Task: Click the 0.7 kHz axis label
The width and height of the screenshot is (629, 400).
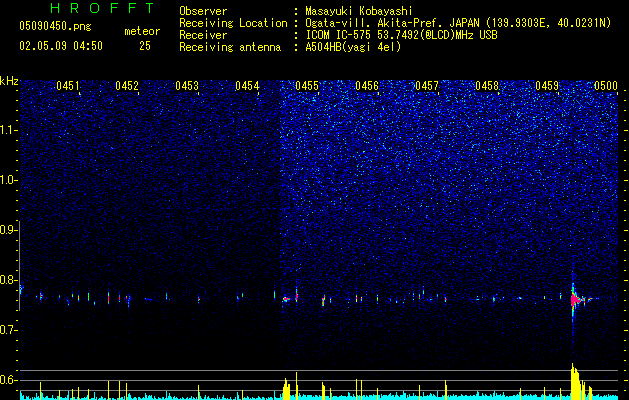Action: 9,330
